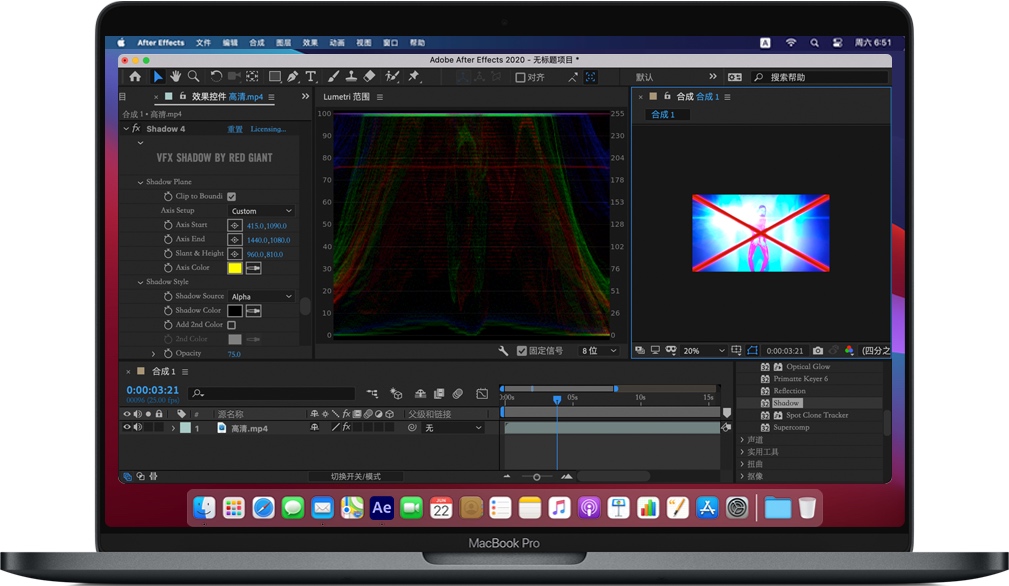Change Shadow Source from Alpha dropdown
This screenshot has width=1009, height=586.
click(261, 296)
